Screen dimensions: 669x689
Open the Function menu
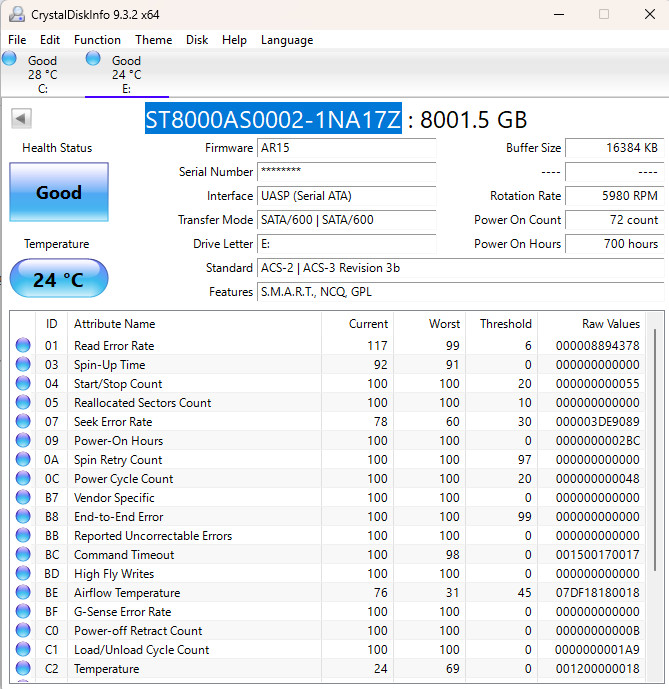[x=97, y=40]
